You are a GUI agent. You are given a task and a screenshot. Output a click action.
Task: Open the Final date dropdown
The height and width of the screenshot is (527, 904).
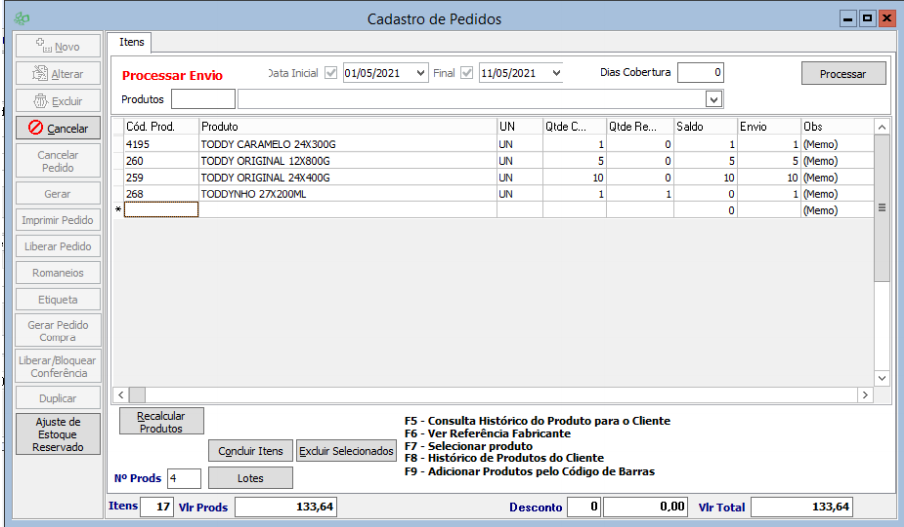click(556, 73)
